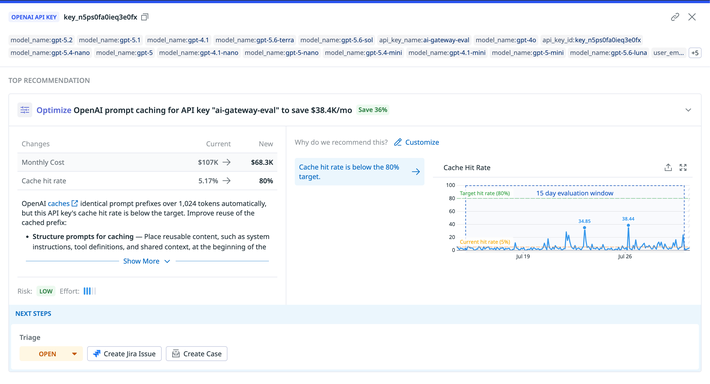This screenshot has width=710, height=384.
Task: Click the model_name:gpt-4.1 tag
Action: [178, 40]
